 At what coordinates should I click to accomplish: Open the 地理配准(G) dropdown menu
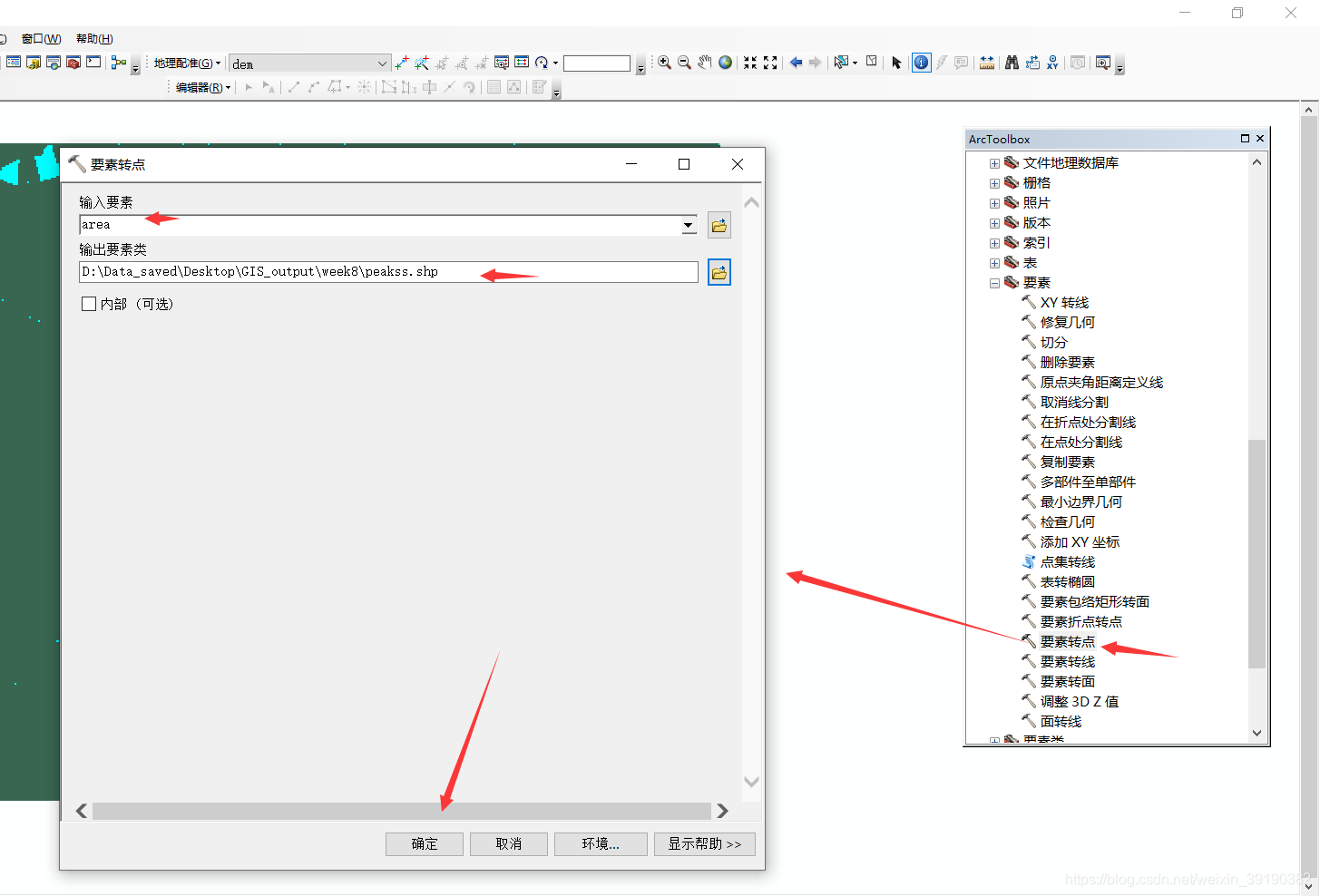pyautogui.click(x=187, y=63)
